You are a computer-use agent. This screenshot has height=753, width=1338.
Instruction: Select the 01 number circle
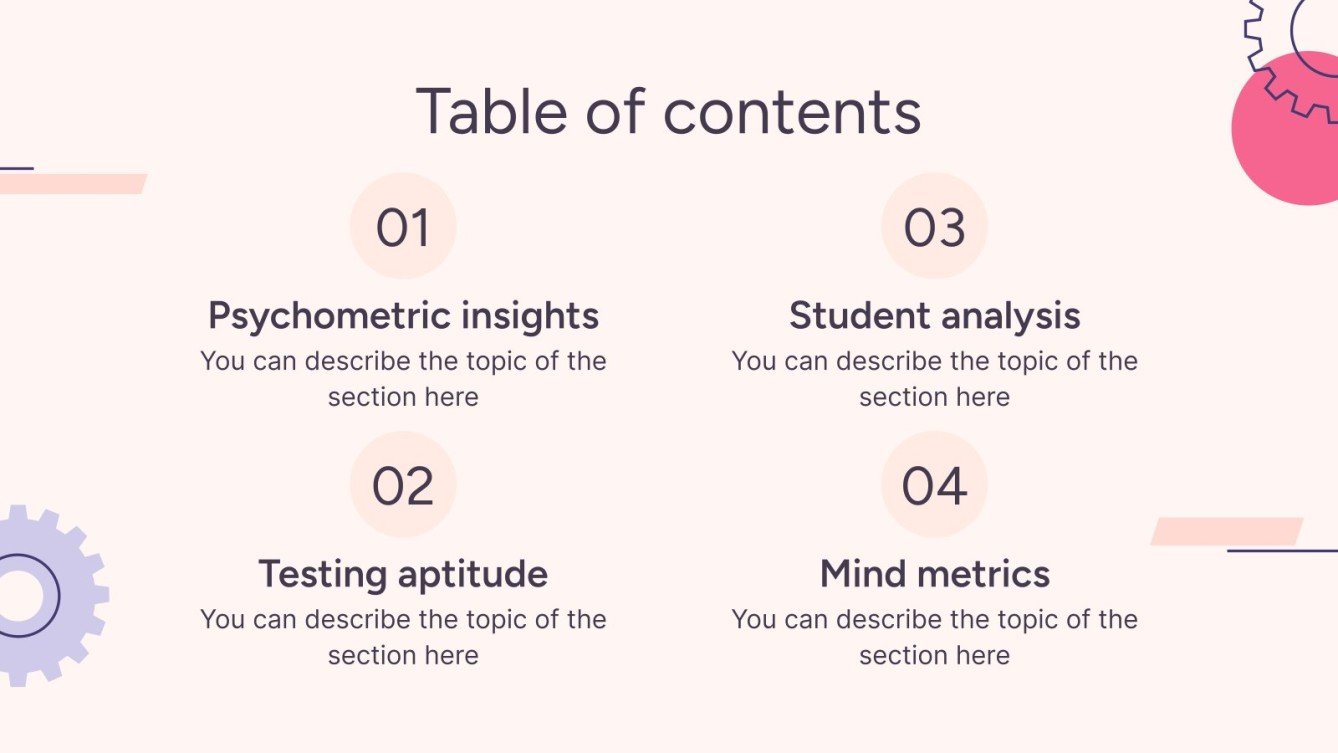[403, 227]
